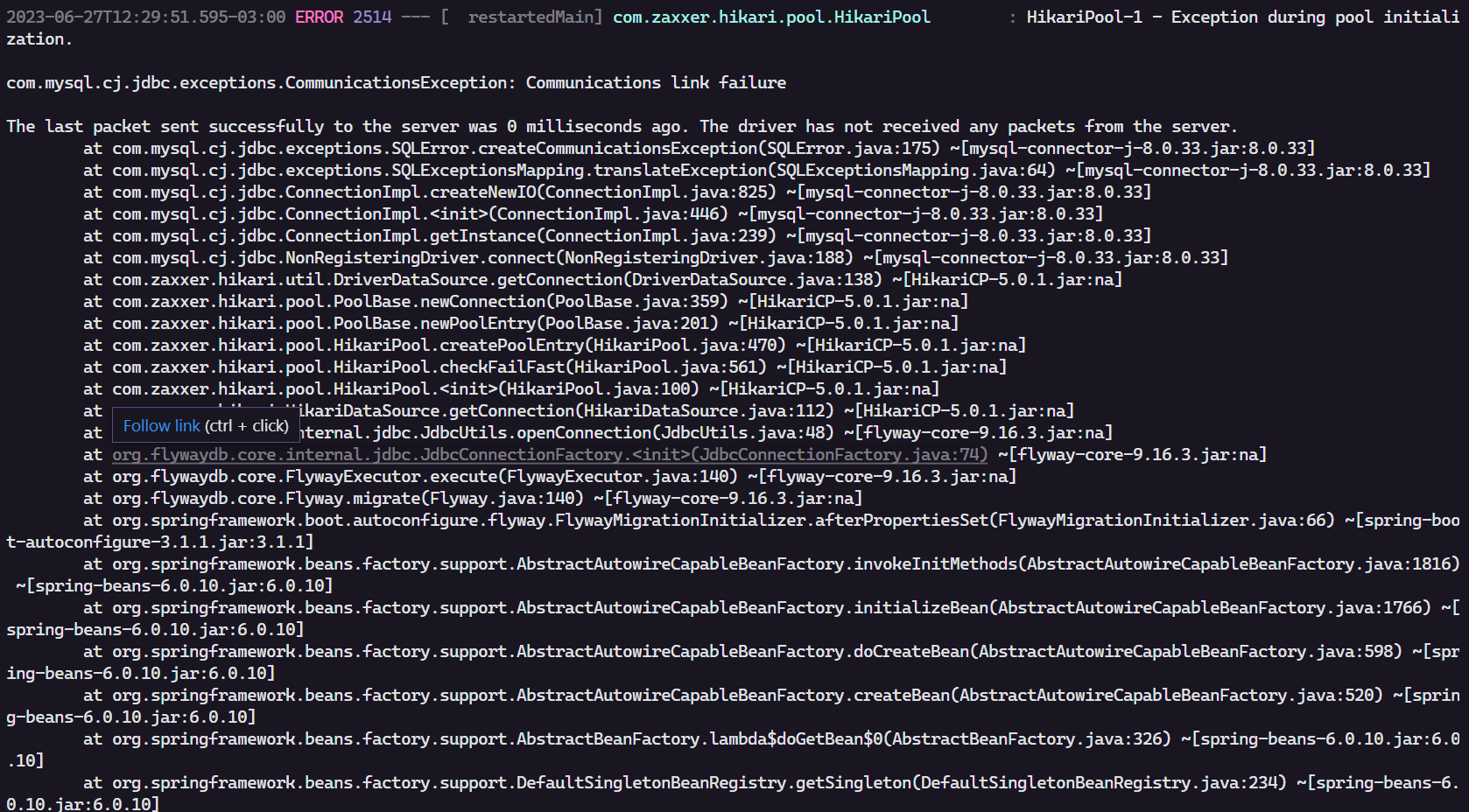
Task: Click SQLError.createCommunicationsException stack frame
Action: [x=699, y=148]
